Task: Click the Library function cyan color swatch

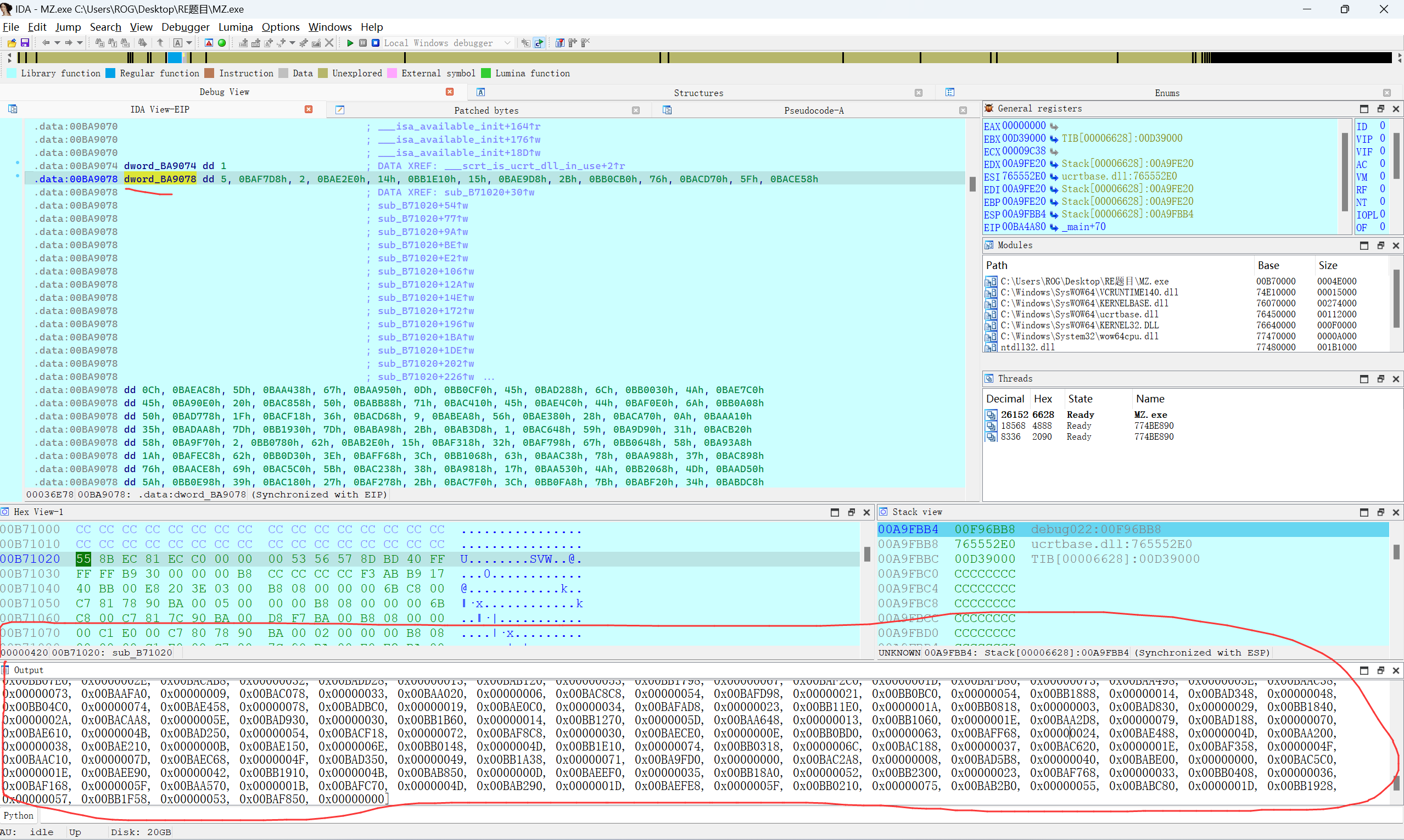Action: point(12,73)
